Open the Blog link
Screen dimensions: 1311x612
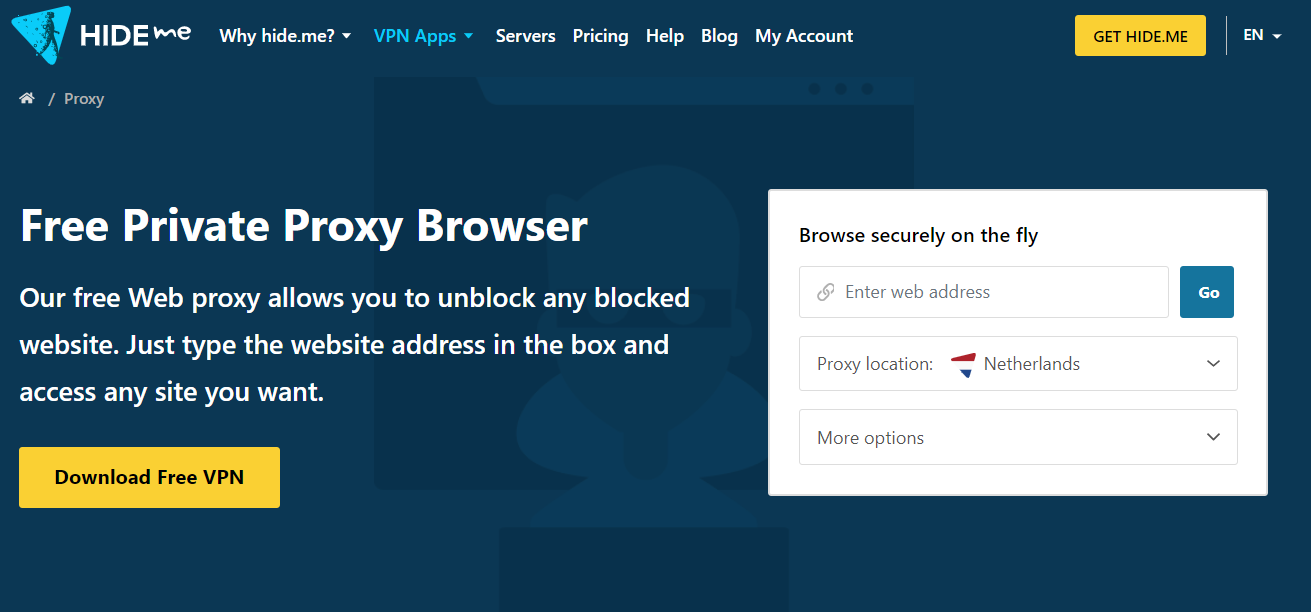coord(719,36)
